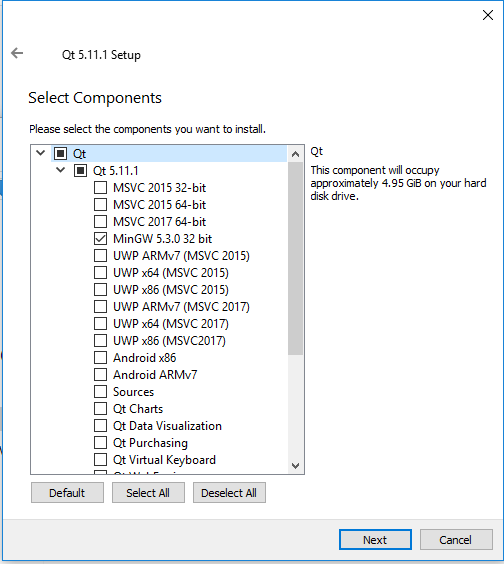Viewport: 504px width, 564px height.
Task: Enable MSVC 2015 64-bit checkbox
Action: tap(100, 204)
